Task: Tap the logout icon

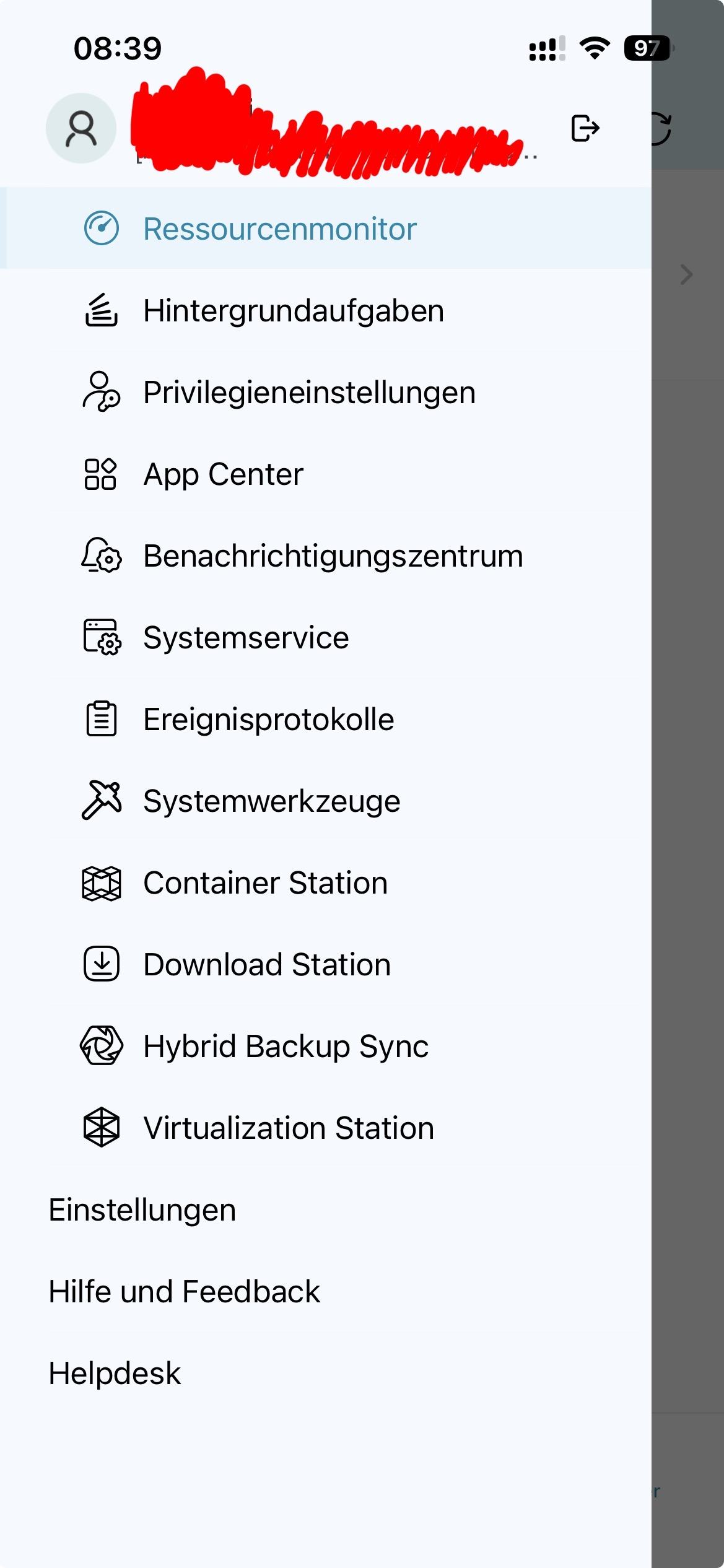Action: tap(585, 128)
